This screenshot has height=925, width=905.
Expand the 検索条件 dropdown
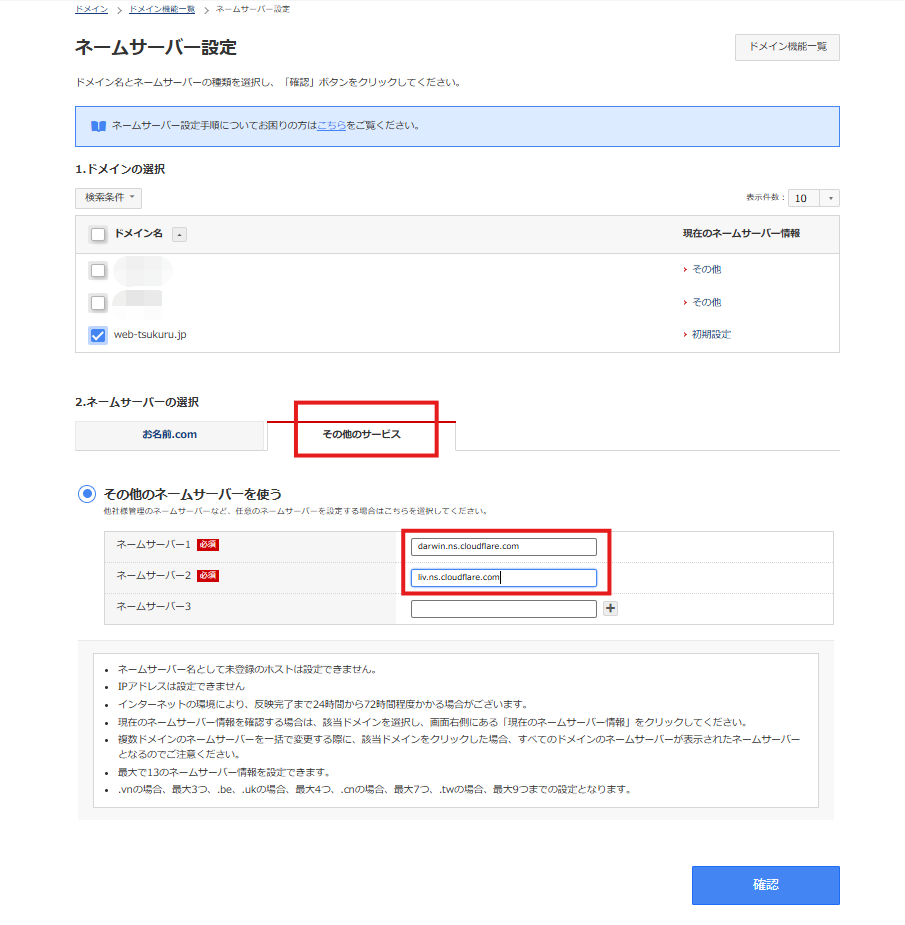point(107,198)
